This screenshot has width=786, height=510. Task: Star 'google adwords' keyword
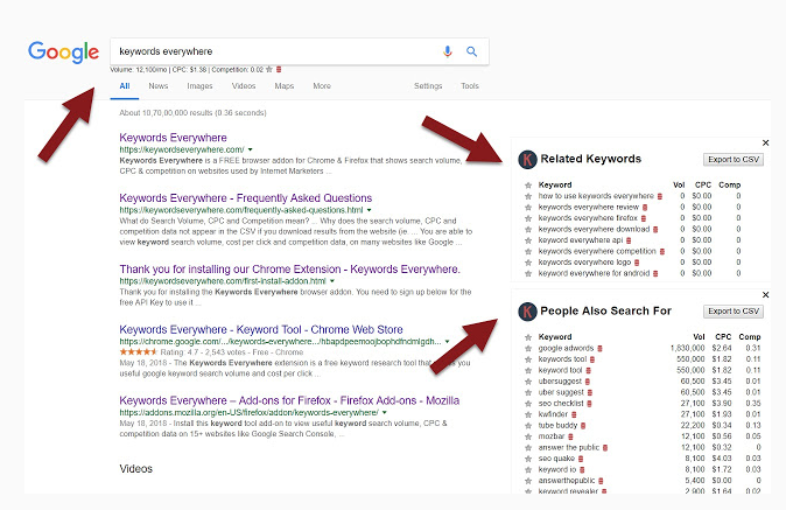pos(528,349)
